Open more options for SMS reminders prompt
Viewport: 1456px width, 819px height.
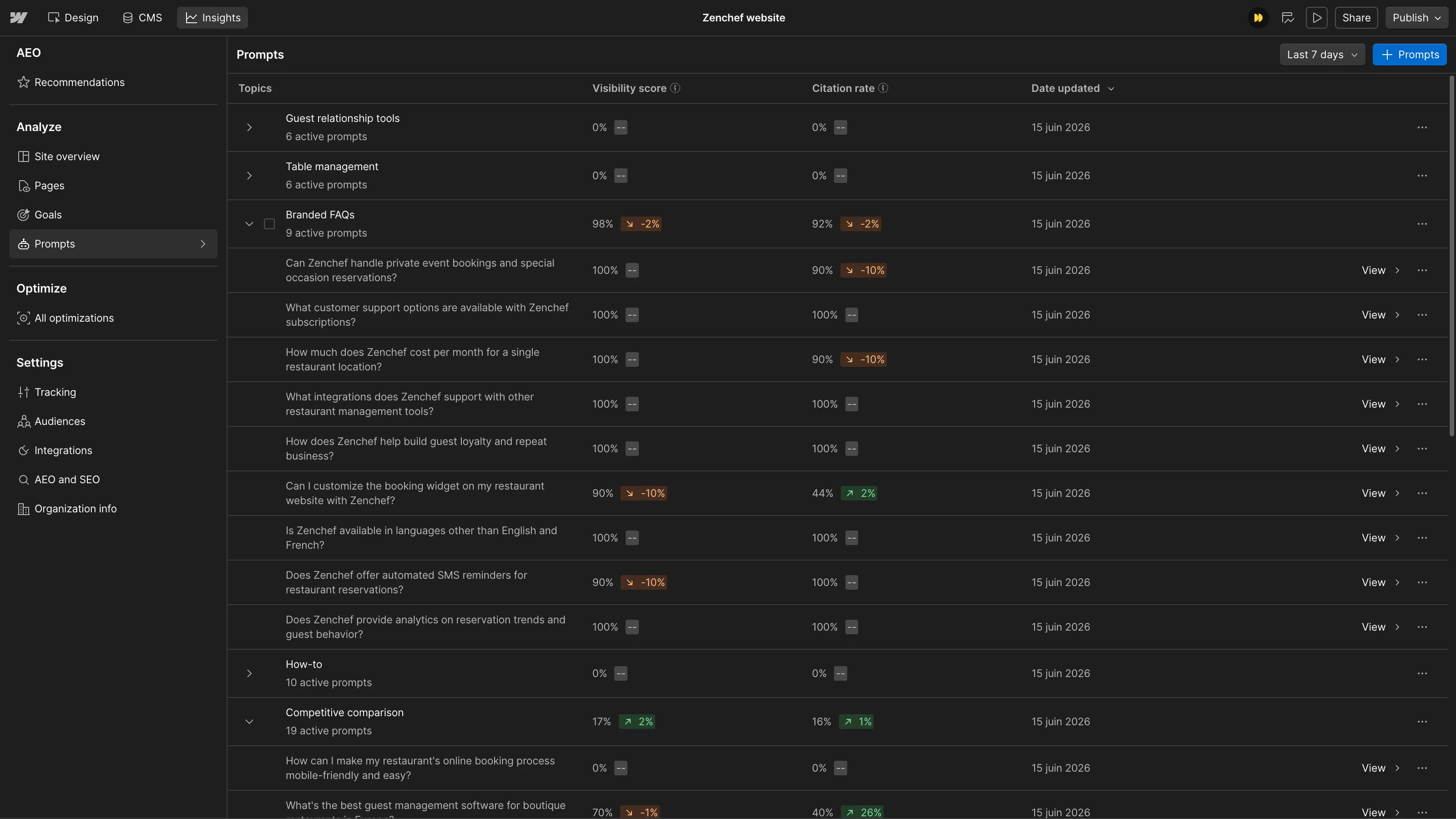click(1422, 583)
